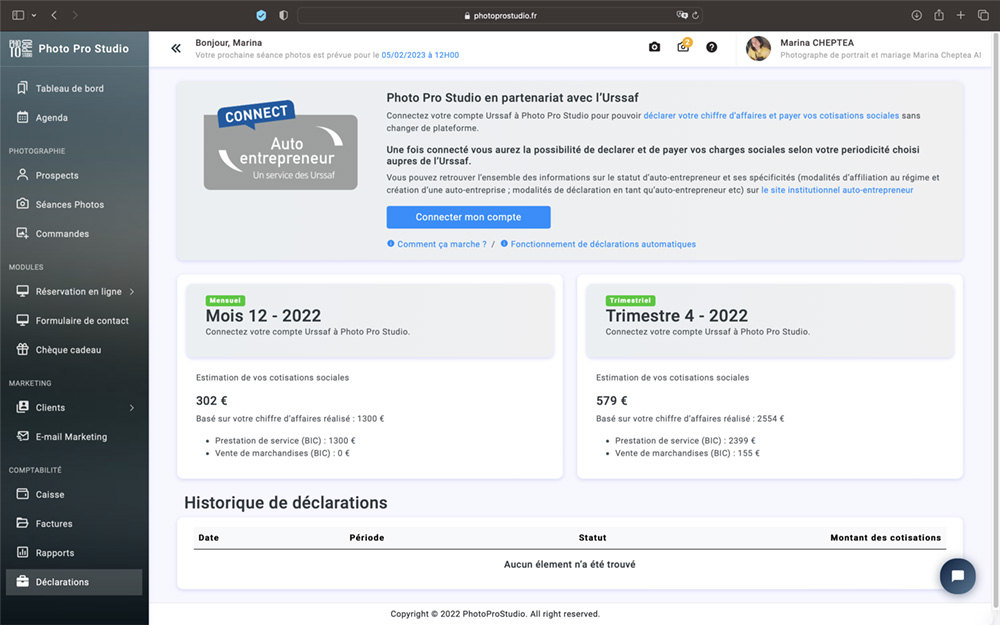The height and width of the screenshot is (625, 1000).
Task: Click the Mensuel green badge
Action: (225, 300)
